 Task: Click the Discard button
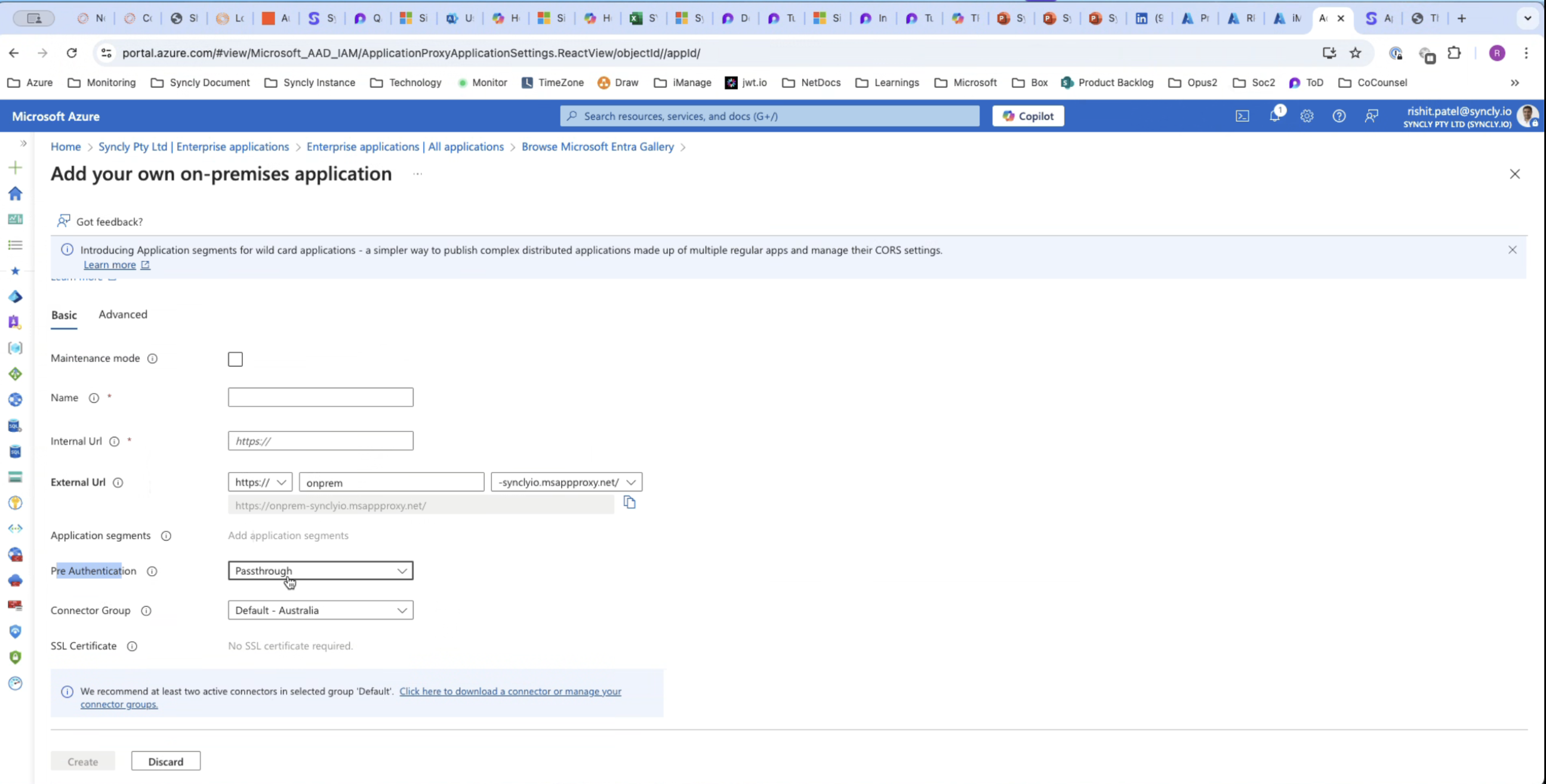[x=166, y=762]
